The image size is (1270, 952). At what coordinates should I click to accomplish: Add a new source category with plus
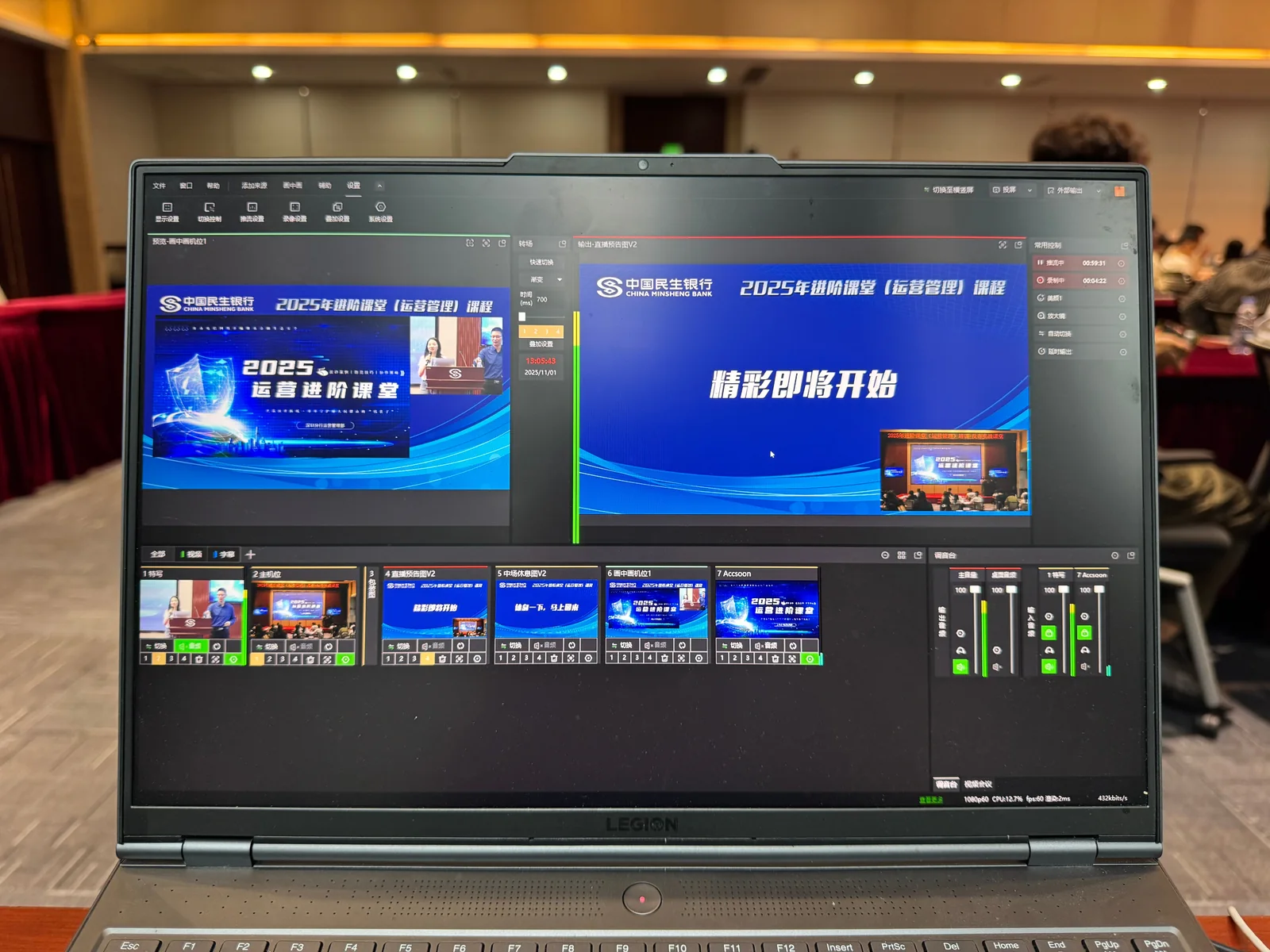pyautogui.click(x=250, y=555)
